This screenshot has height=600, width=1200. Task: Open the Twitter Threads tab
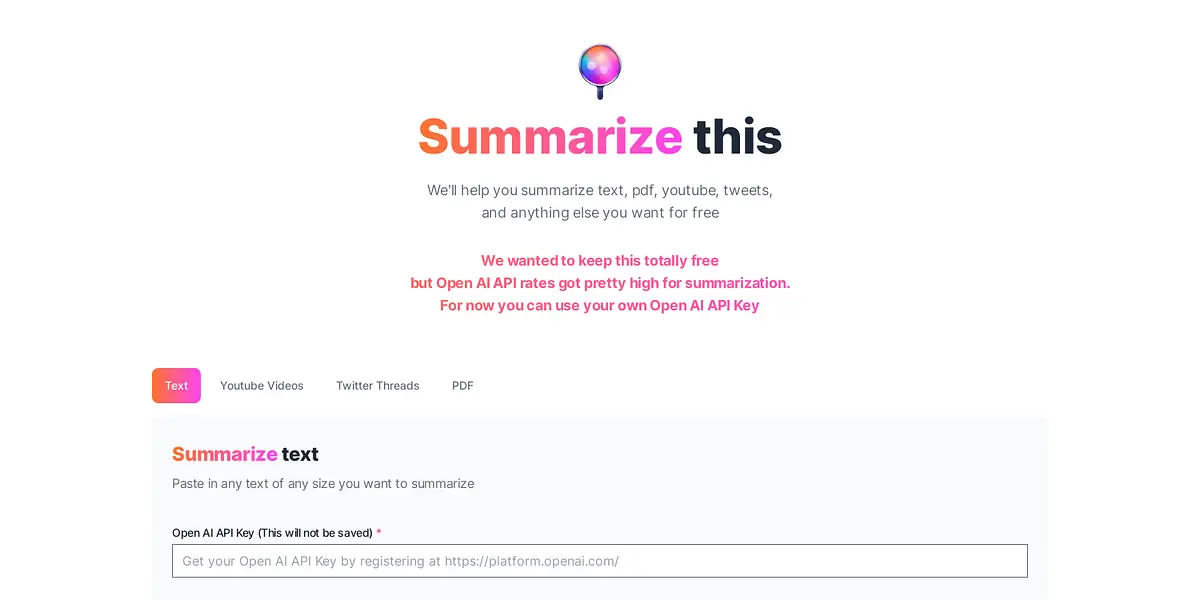point(377,386)
